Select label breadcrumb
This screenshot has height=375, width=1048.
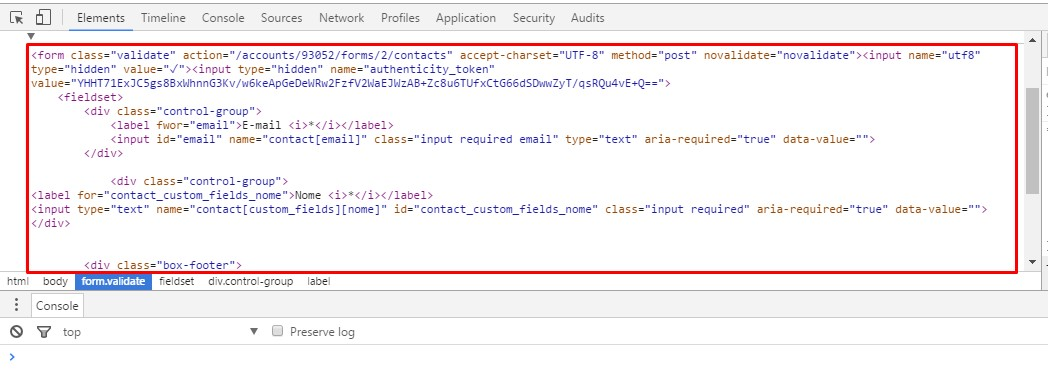click(x=318, y=281)
